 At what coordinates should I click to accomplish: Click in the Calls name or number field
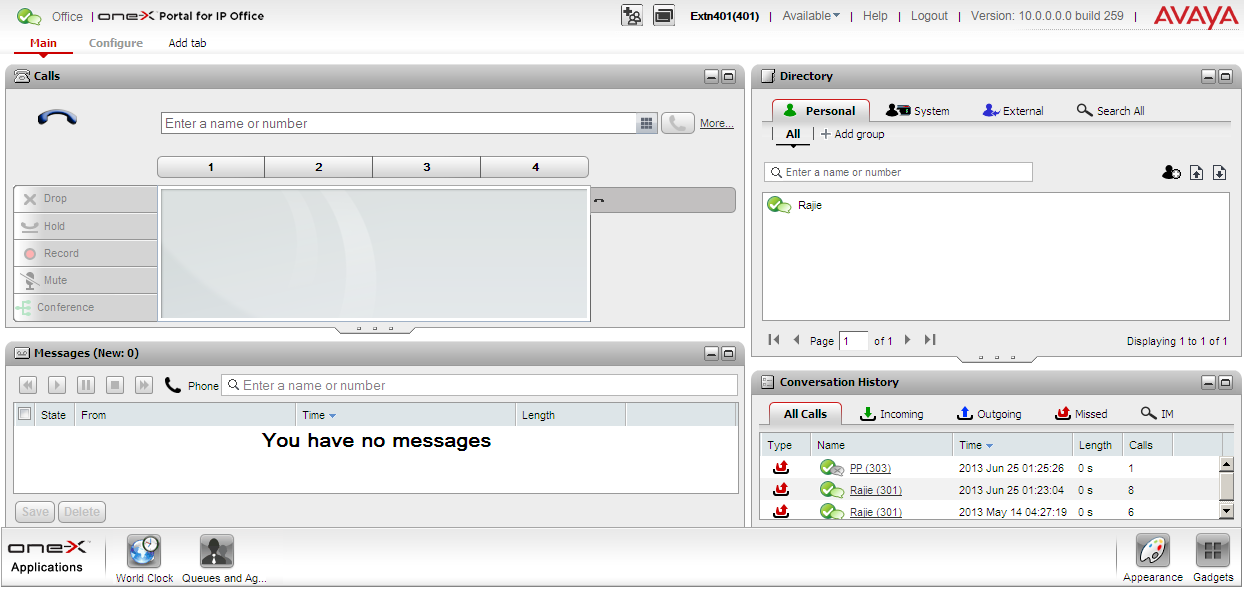pos(399,123)
